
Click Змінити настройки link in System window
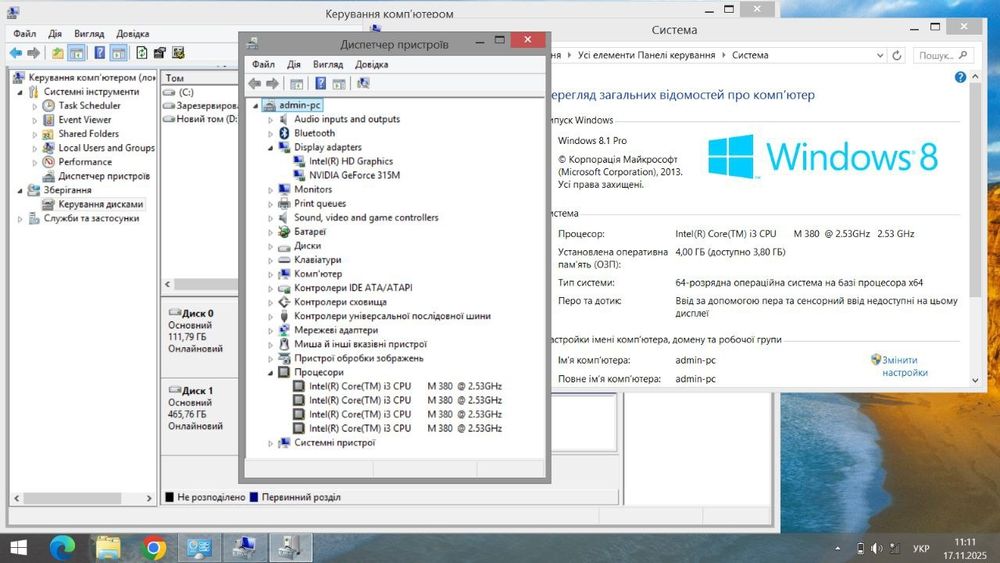click(904, 367)
